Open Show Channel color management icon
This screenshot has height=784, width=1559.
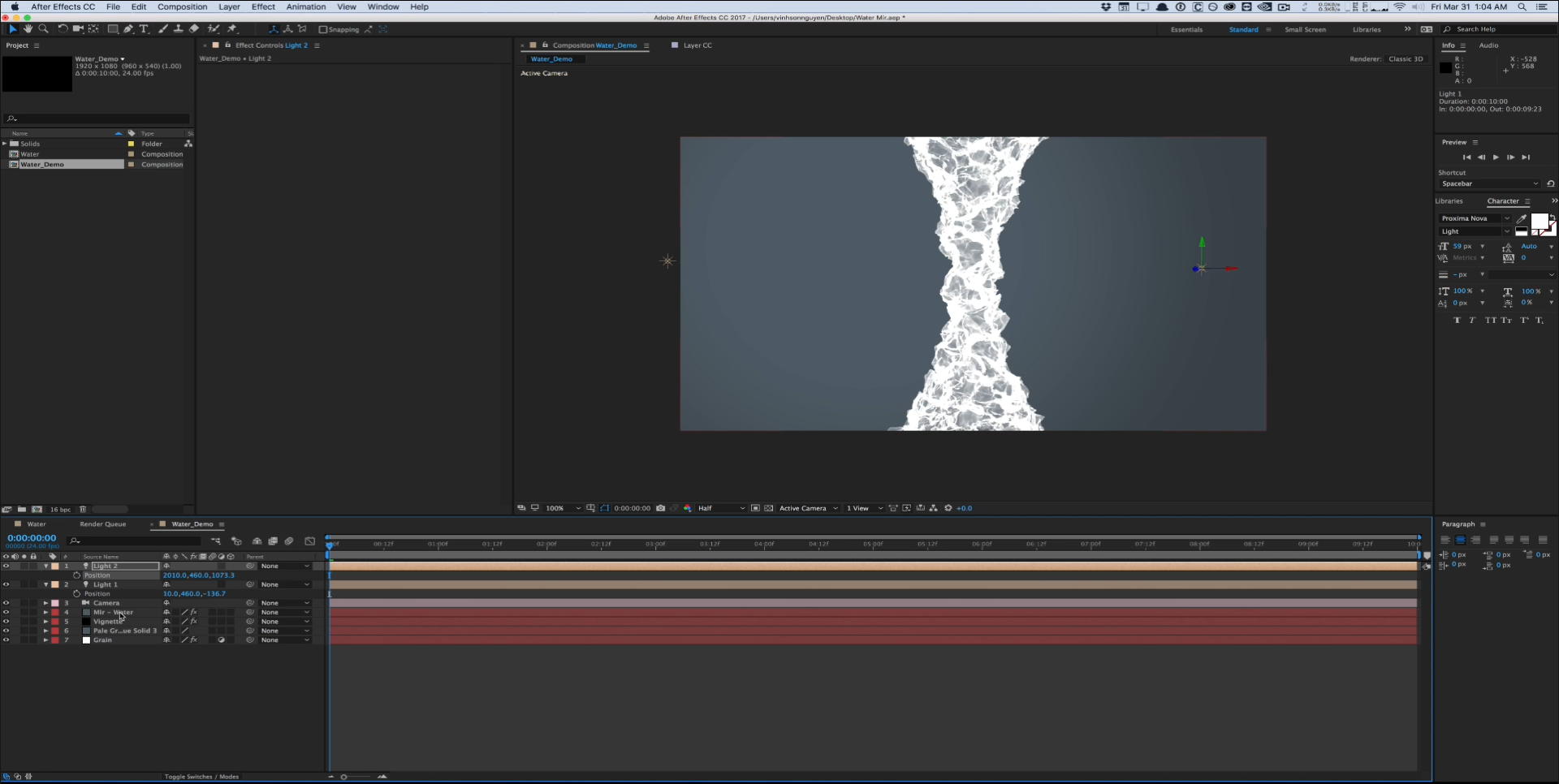[688, 508]
